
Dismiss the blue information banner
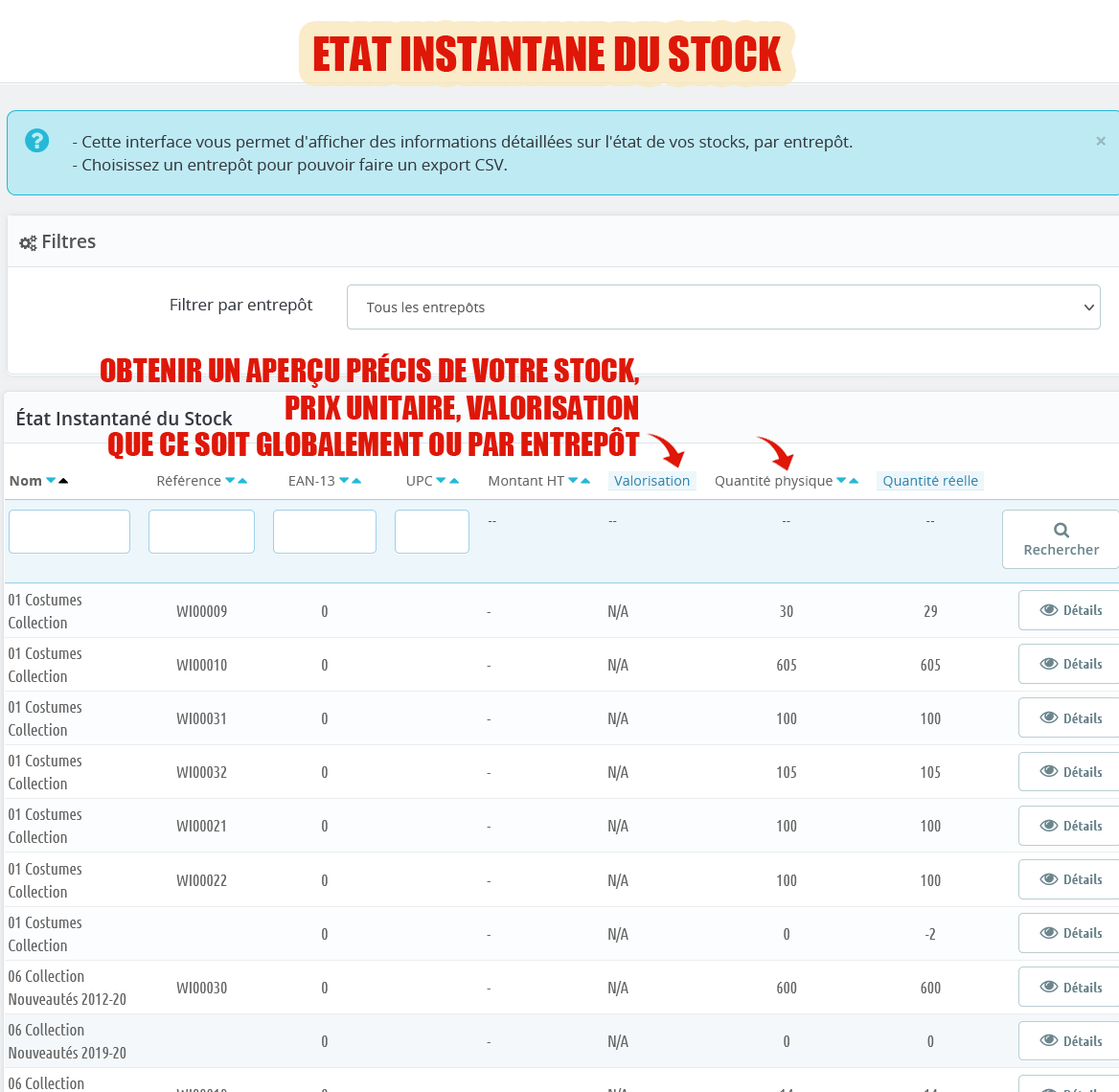1100,141
